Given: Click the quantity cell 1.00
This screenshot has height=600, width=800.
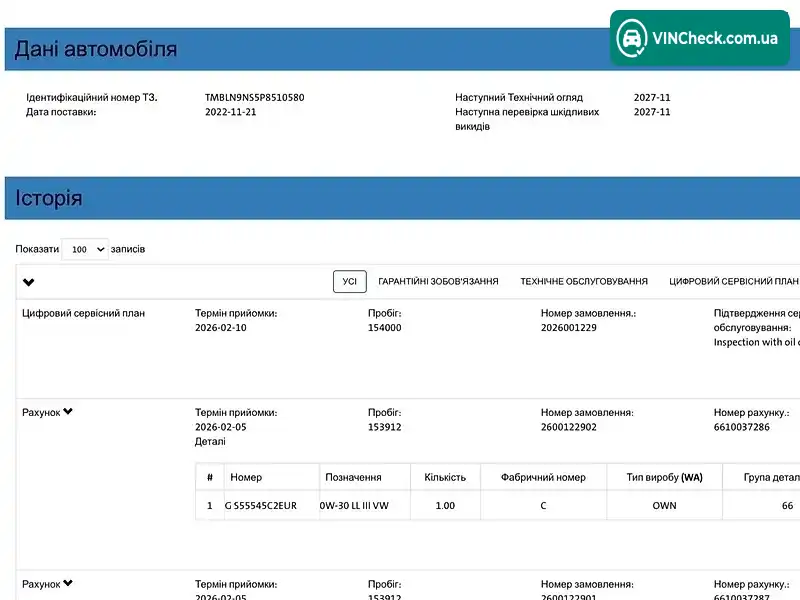Looking at the screenshot, I should 445,506.
